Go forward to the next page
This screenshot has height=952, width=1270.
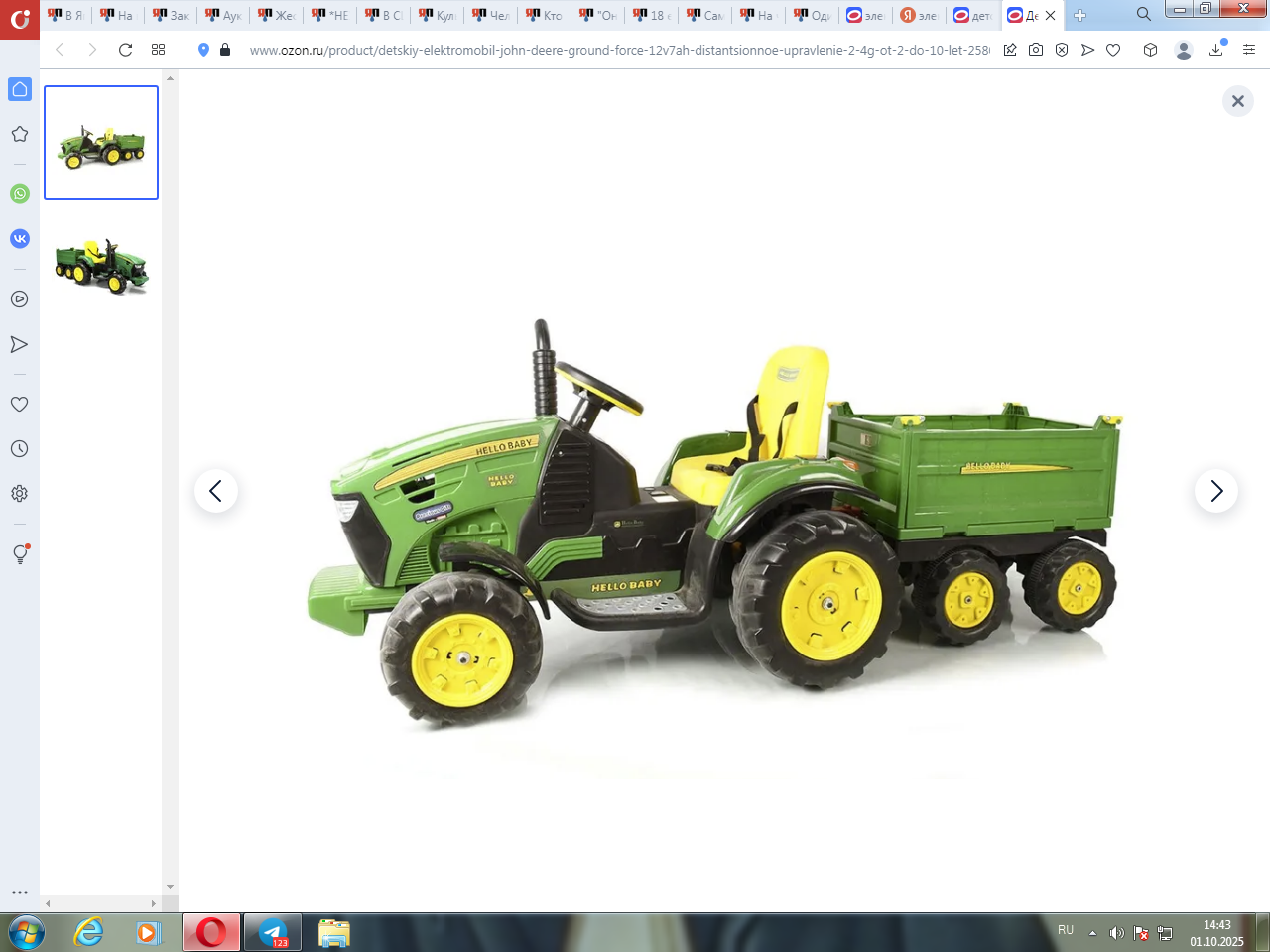point(92,50)
